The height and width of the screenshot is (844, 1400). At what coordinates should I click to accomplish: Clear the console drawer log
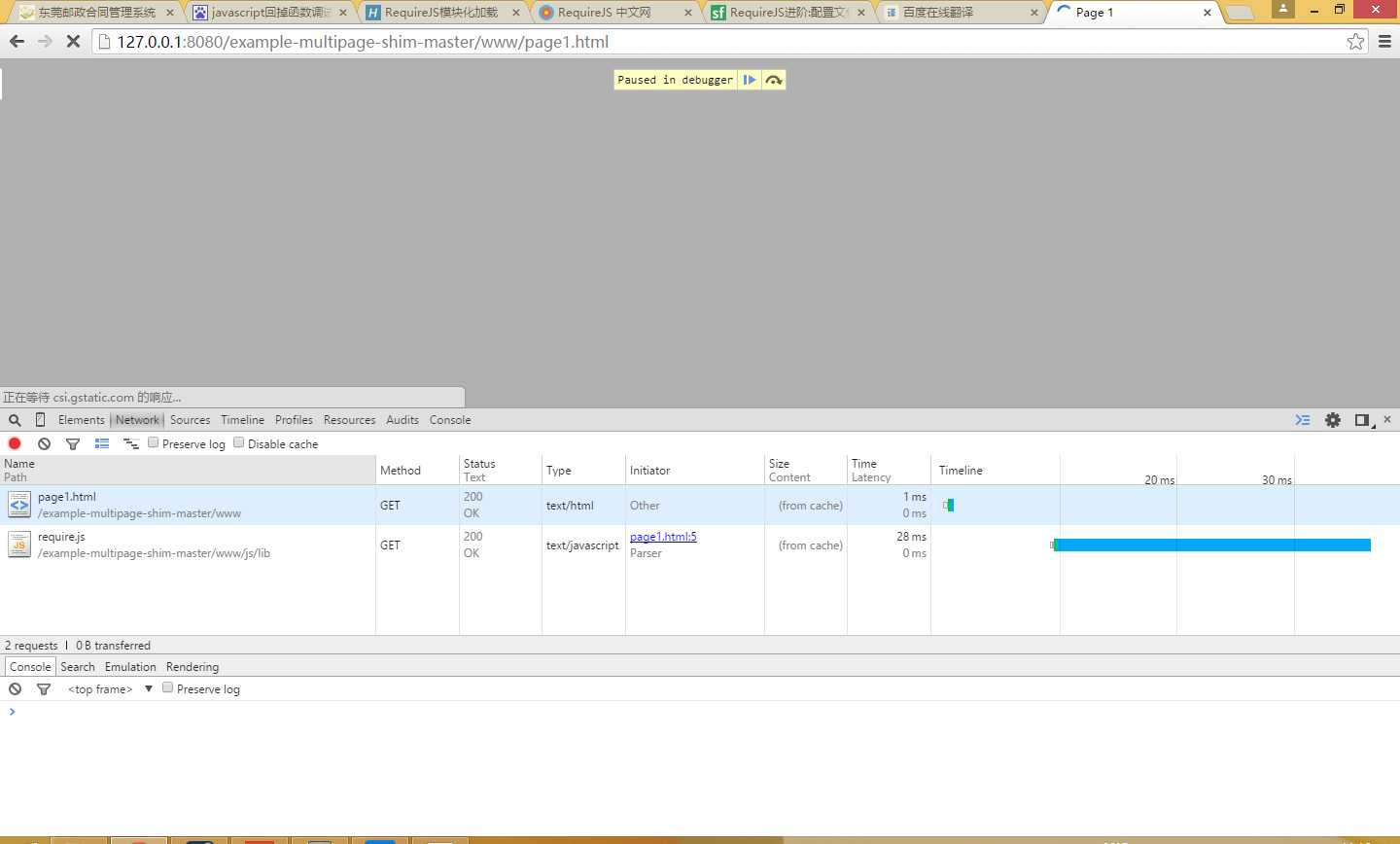pyautogui.click(x=15, y=688)
